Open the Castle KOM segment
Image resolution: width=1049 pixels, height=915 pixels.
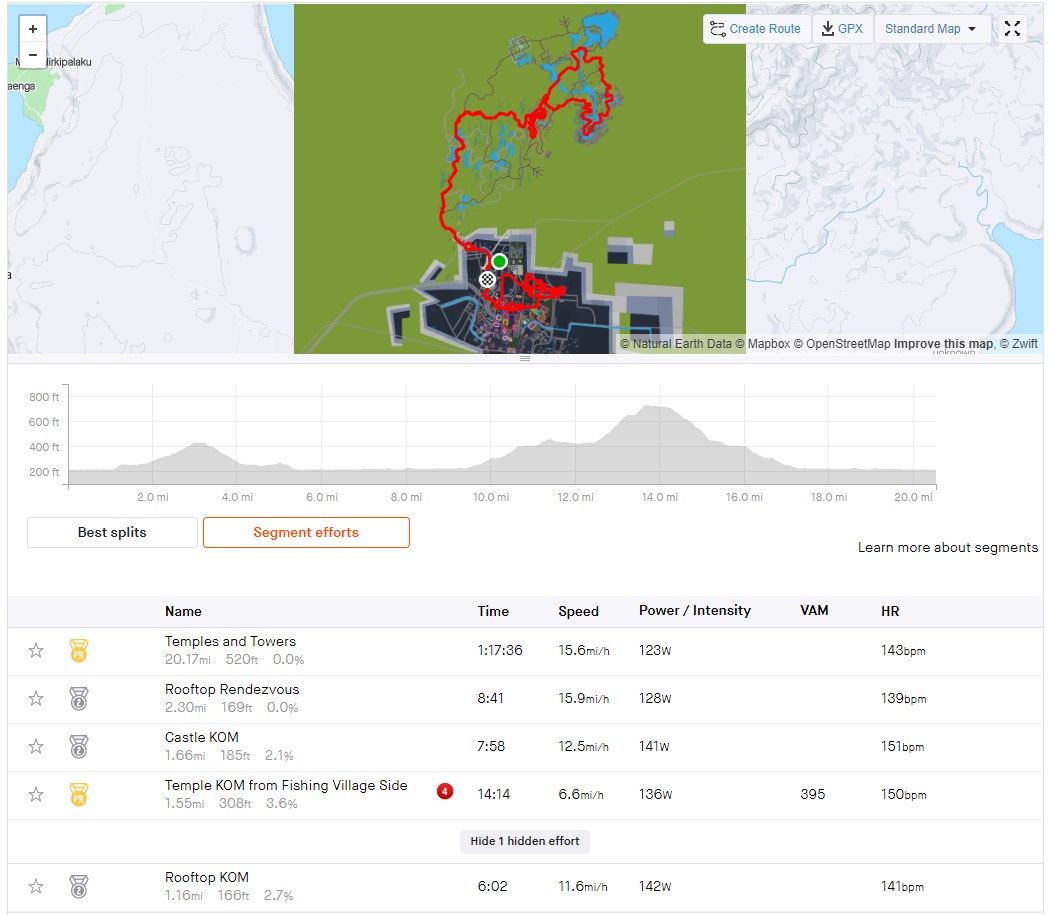click(x=202, y=737)
